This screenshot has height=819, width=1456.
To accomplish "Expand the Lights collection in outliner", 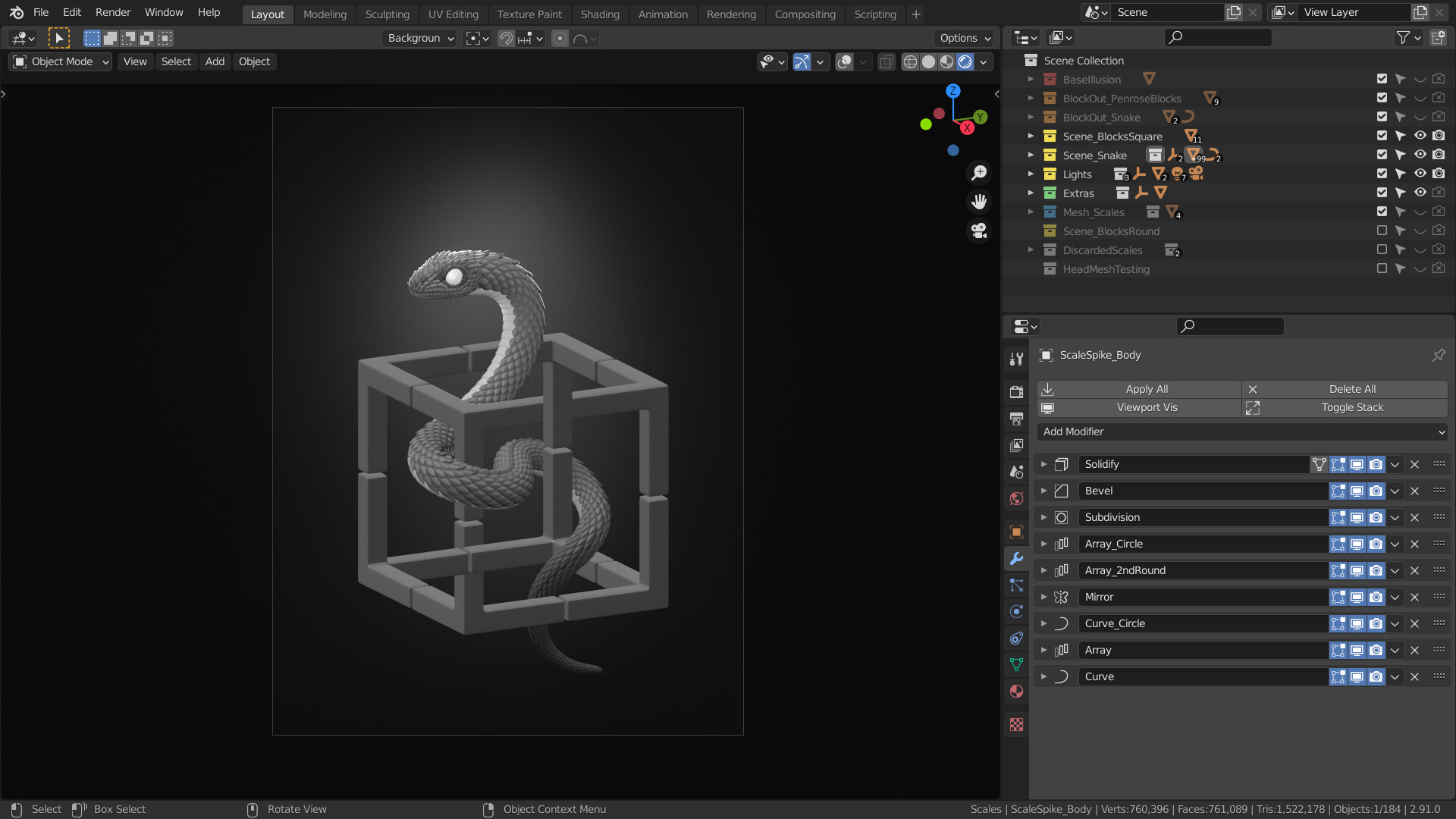I will click(1031, 174).
